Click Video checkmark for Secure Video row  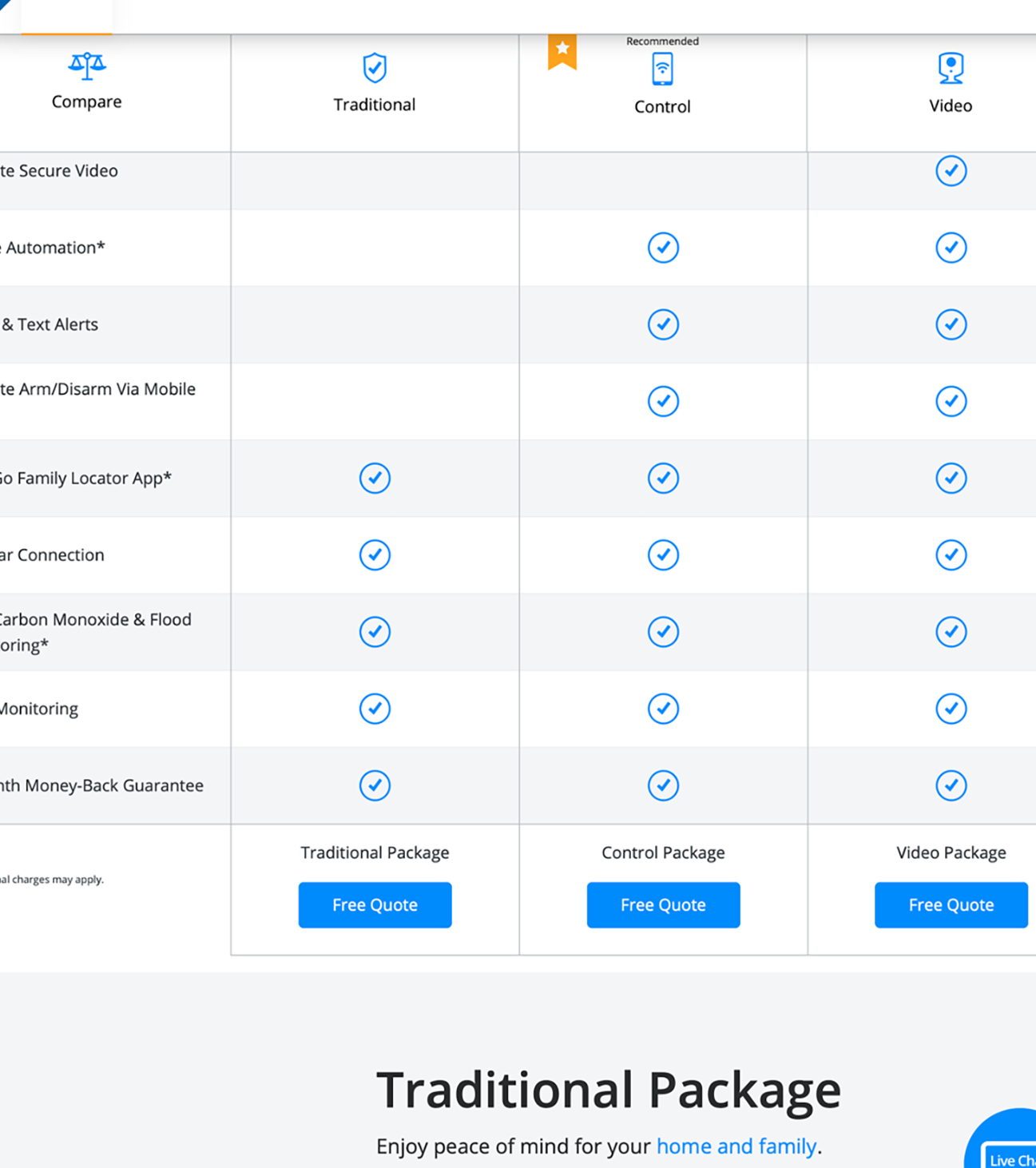[x=951, y=171]
